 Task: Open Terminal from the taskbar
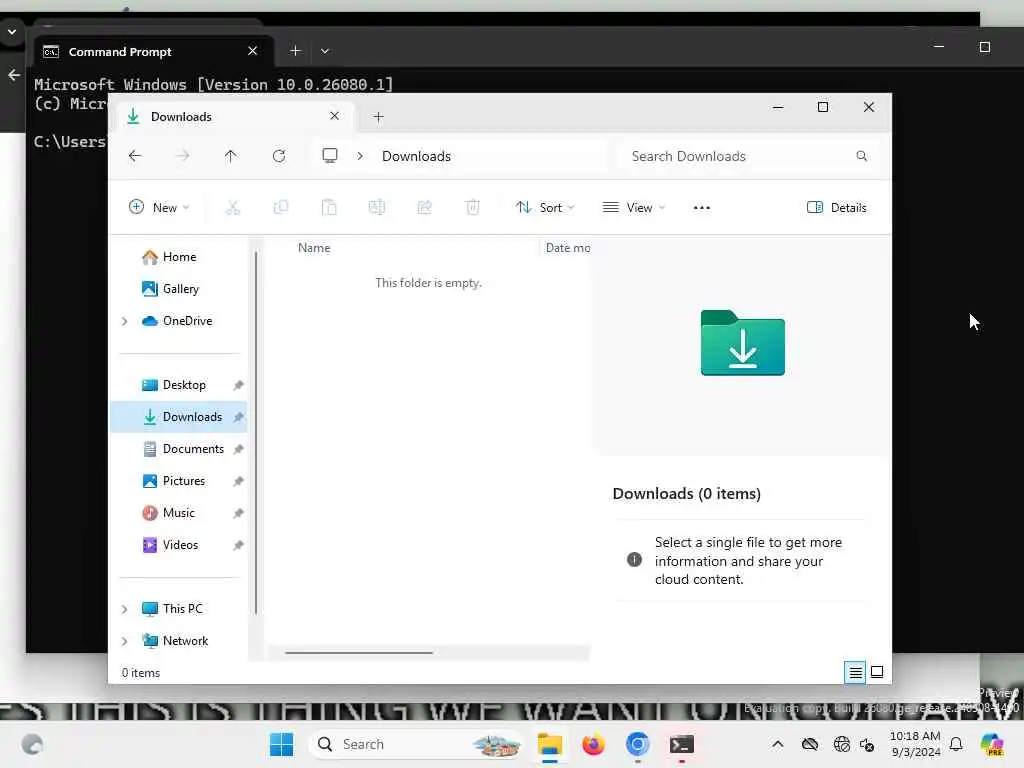point(681,744)
